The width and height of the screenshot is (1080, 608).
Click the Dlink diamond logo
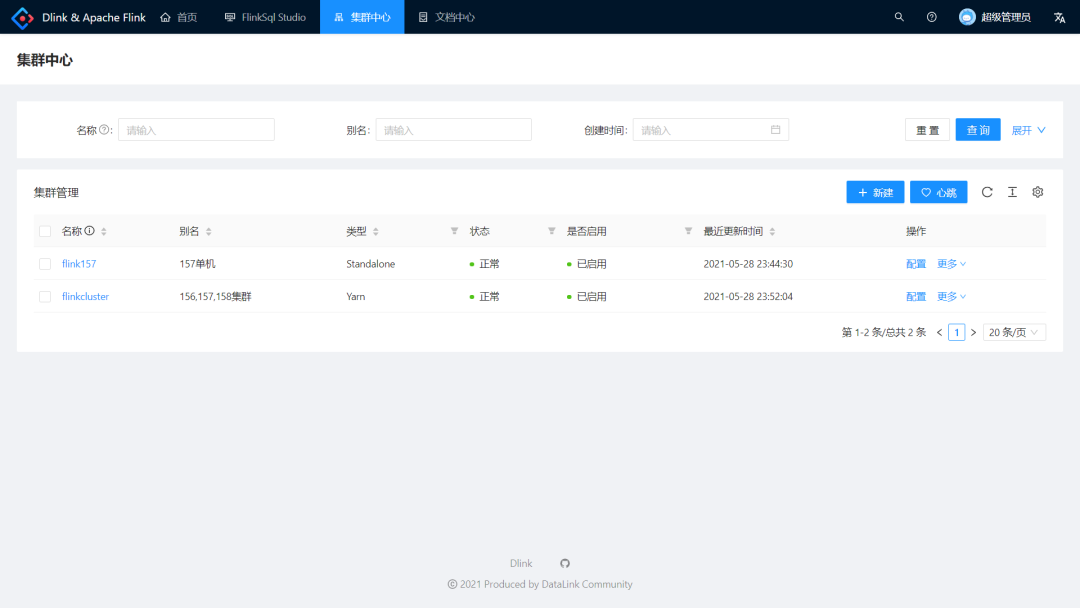(22, 16)
